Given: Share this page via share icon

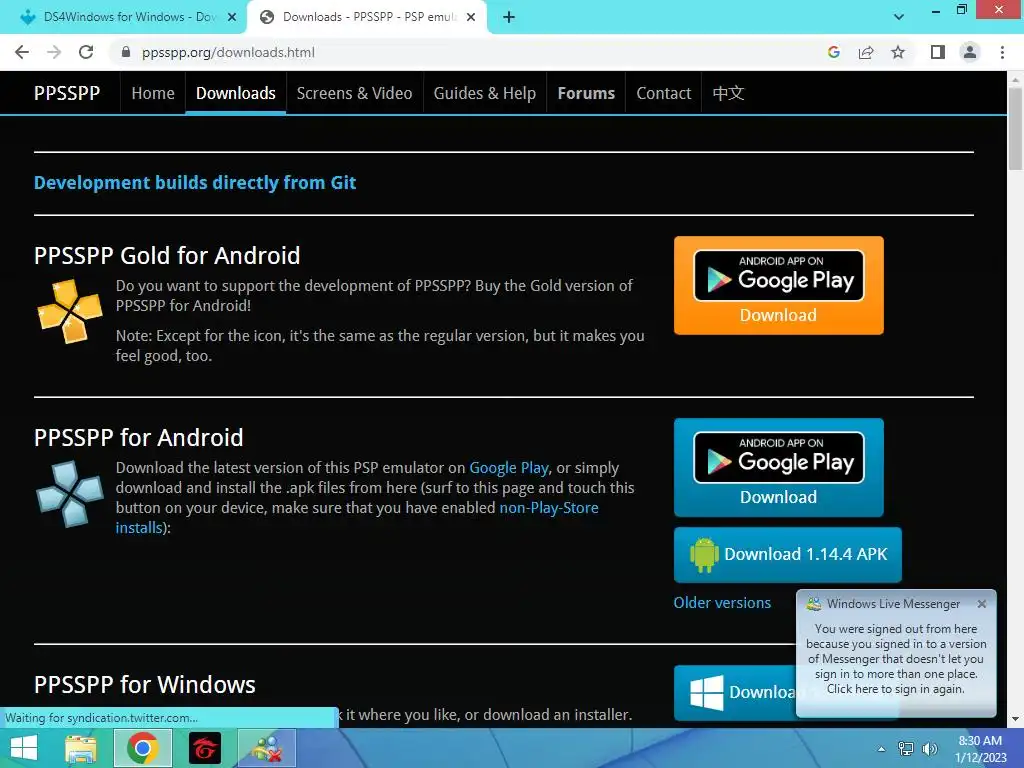Looking at the screenshot, I should pos(866,52).
